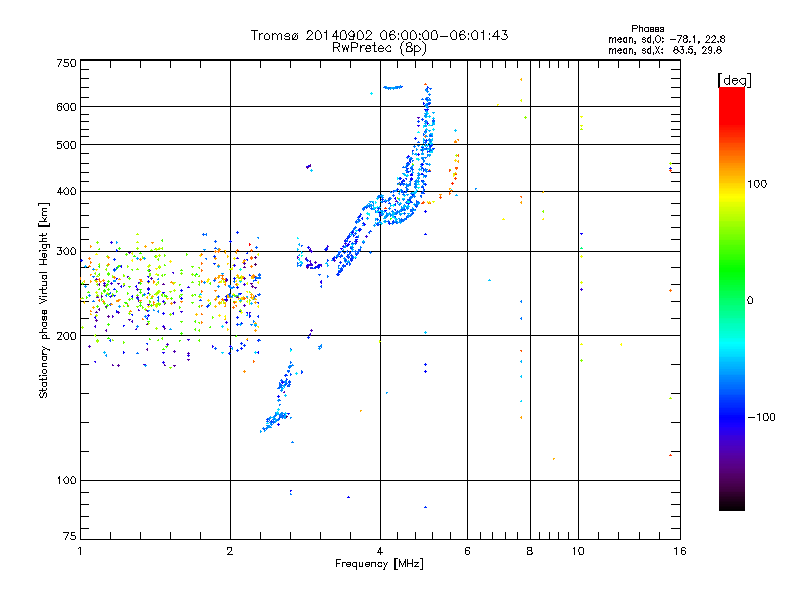The height and width of the screenshot is (600, 800).
Task: Click the subtitle 'RwPretec (8p)'
Action: click(x=379, y=48)
